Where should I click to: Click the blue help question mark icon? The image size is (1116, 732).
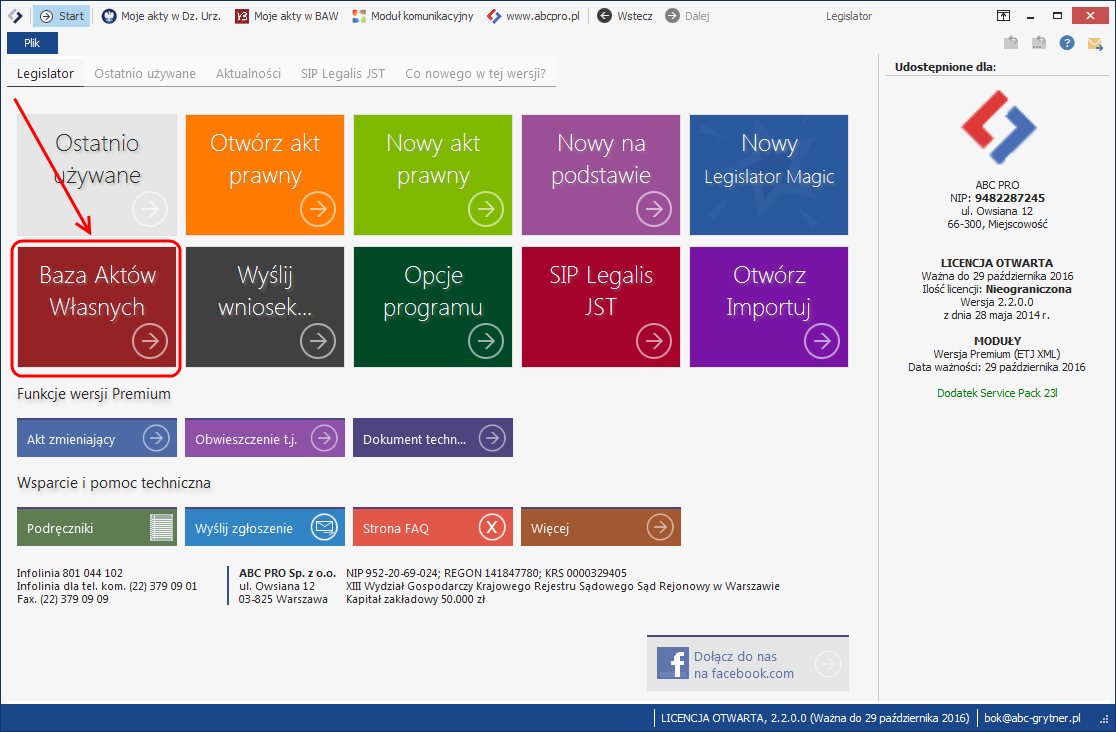coord(1066,43)
